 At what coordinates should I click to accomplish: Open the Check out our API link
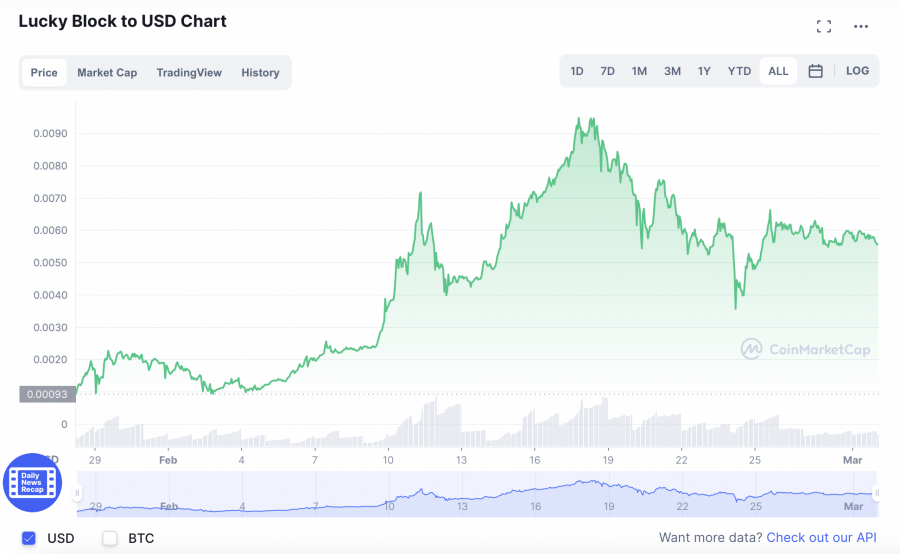821,538
